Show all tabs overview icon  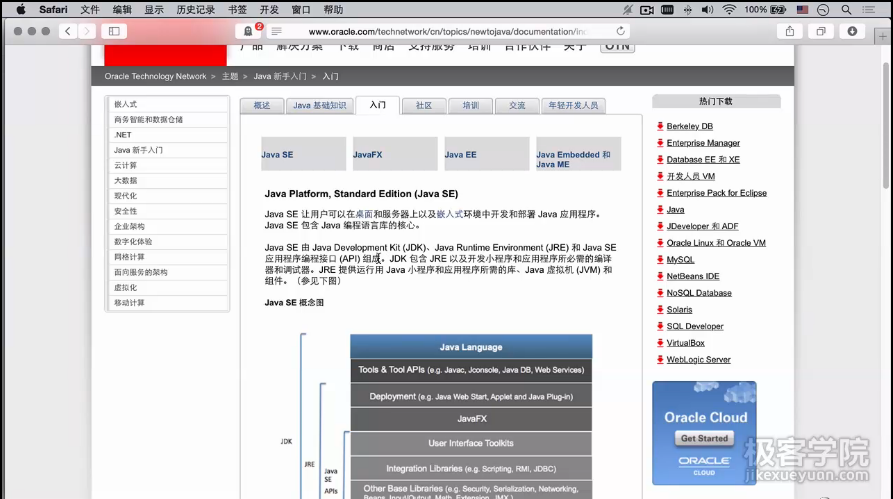pyautogui.click(x=821, y=31)
